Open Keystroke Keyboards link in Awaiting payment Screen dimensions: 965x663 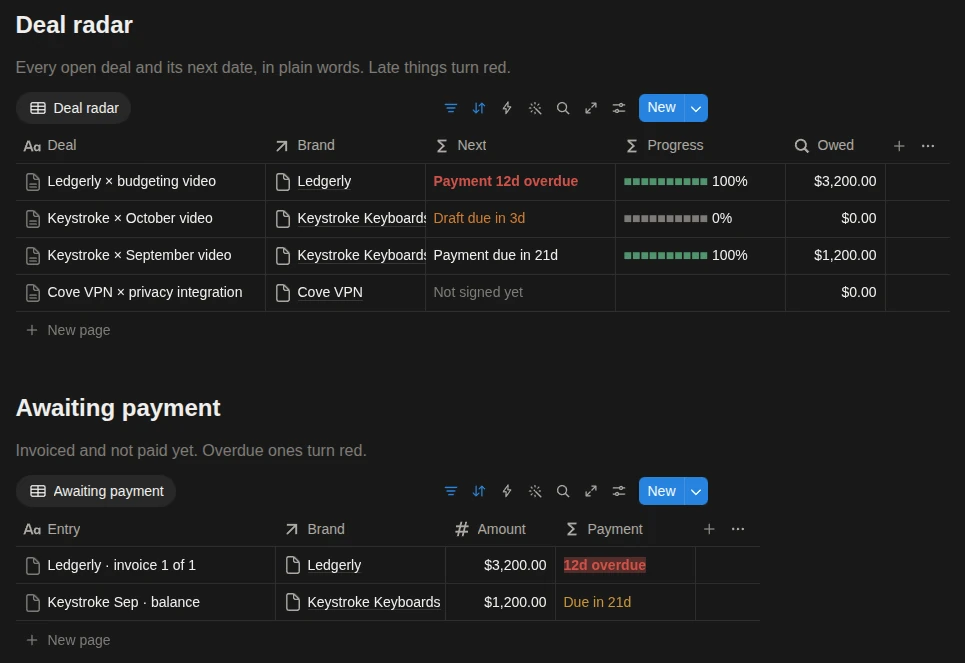[374, 602]
